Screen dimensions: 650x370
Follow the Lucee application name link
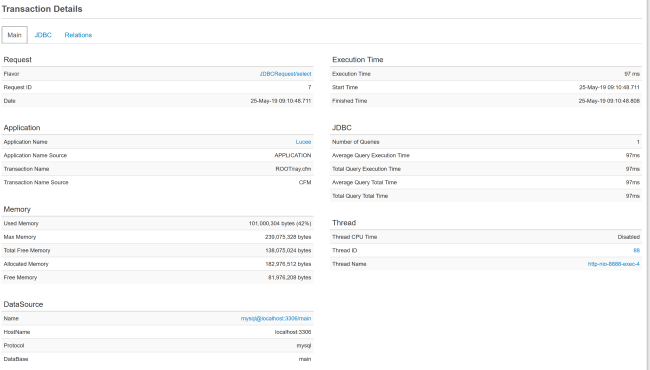click(303, 142)
